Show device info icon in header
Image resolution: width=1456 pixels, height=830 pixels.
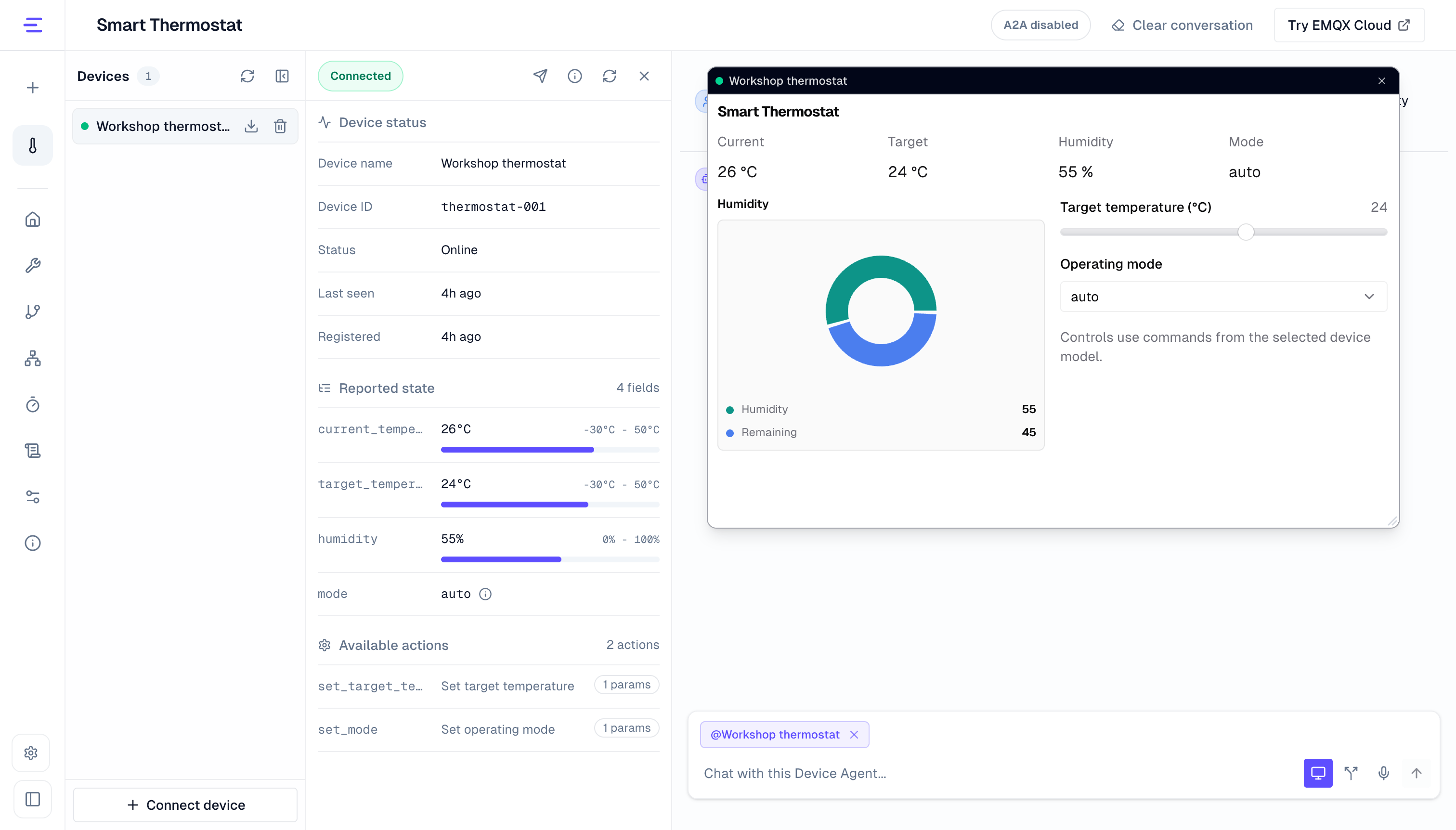click(x=574, y=76)
